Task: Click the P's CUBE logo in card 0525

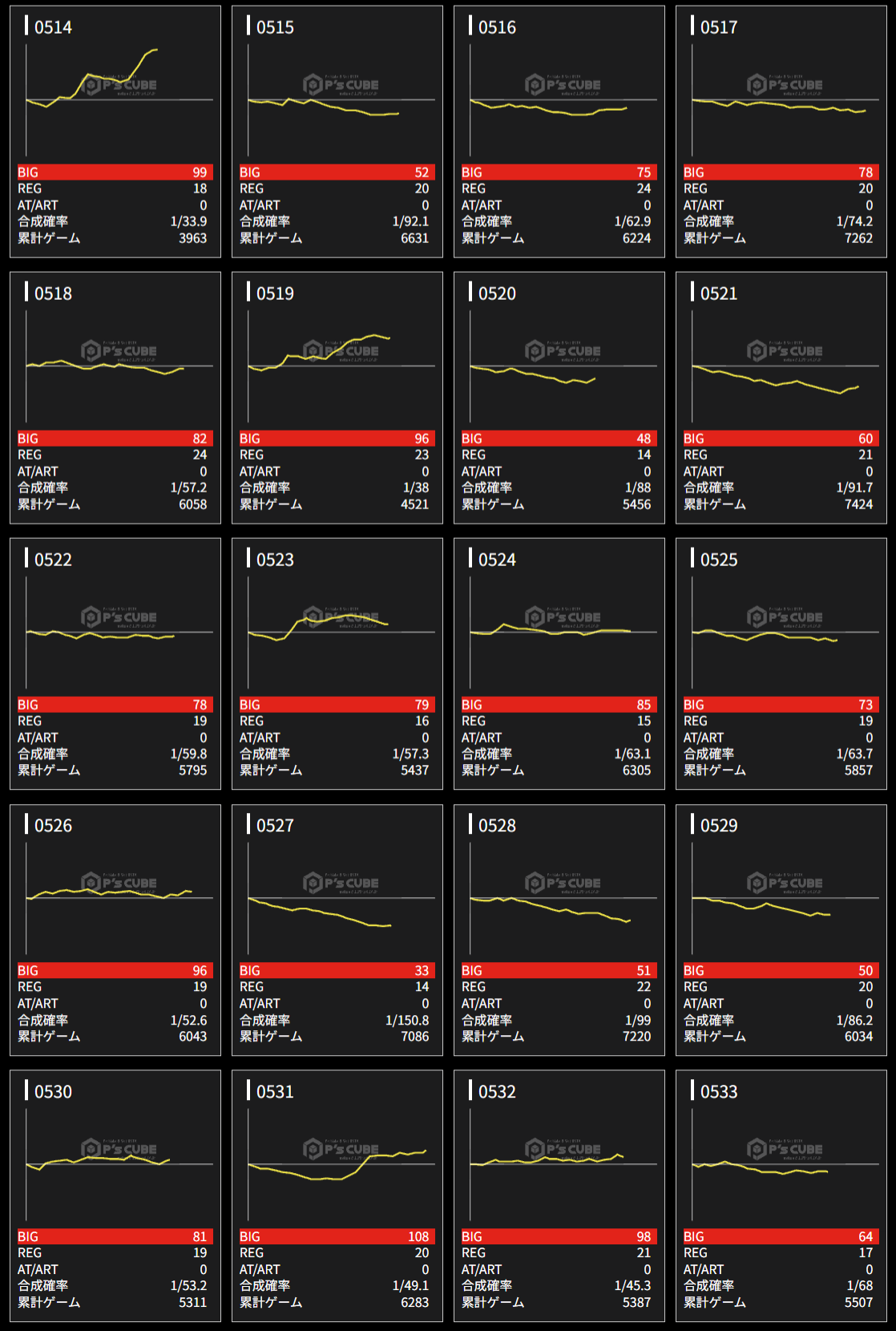Action: coord(785,617)
